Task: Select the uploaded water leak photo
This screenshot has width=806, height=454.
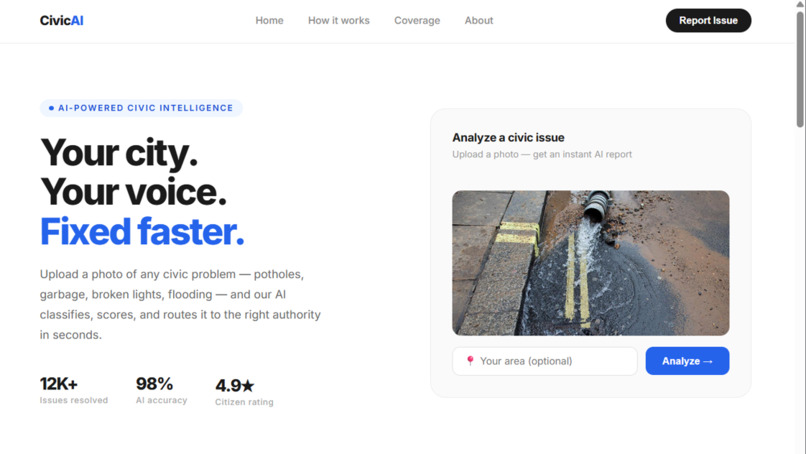Action: (591, 263)
